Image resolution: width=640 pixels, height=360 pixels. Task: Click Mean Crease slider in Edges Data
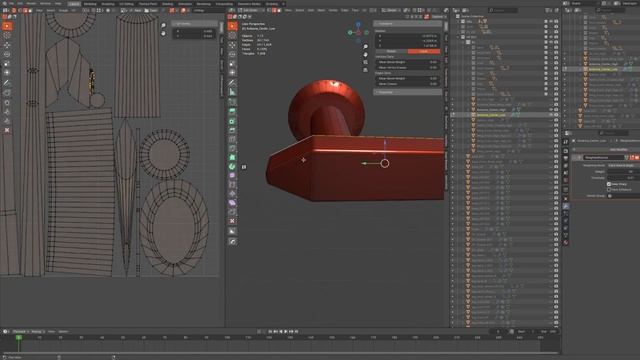[407, 84]
